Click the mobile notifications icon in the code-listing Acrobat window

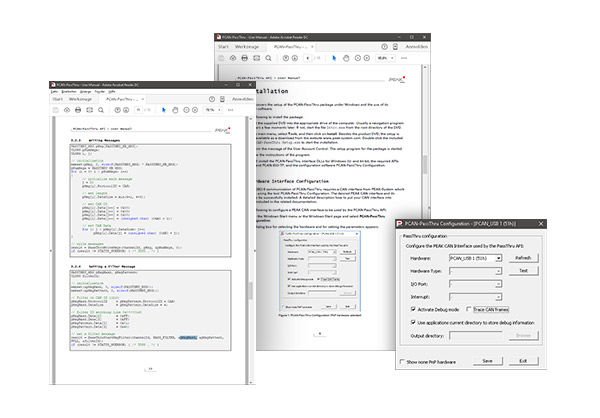tap(222, 99)
